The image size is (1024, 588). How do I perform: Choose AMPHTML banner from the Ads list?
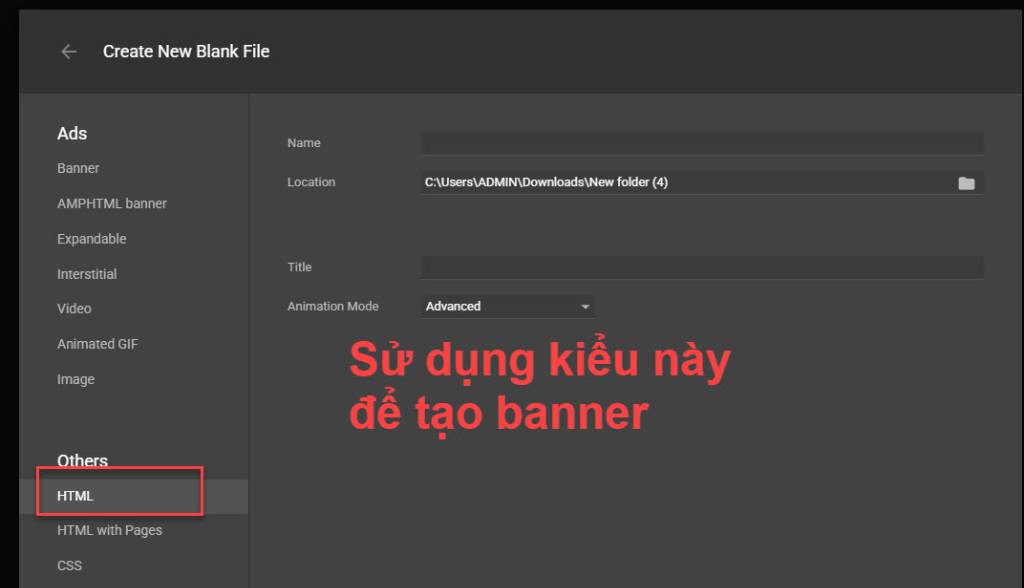tap(112, 203)
